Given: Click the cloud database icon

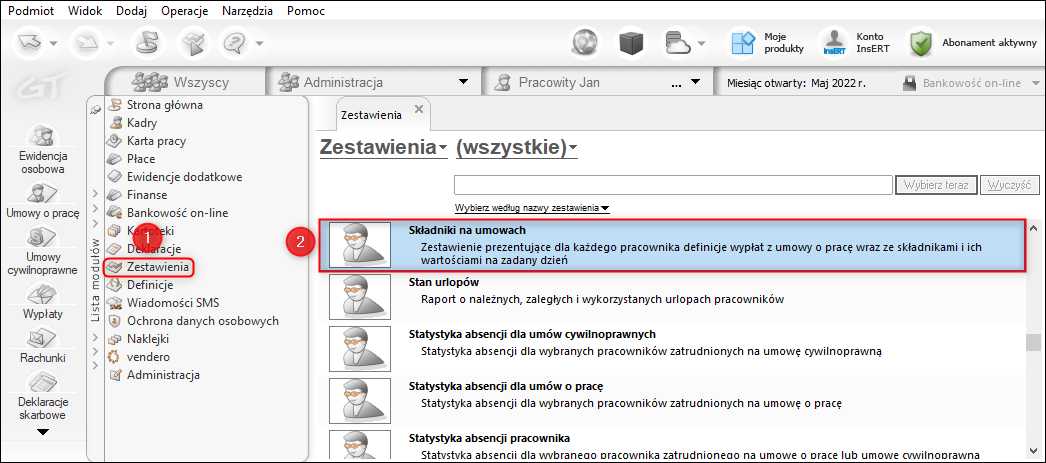Looking at the screenshot, I should [677, 44].
